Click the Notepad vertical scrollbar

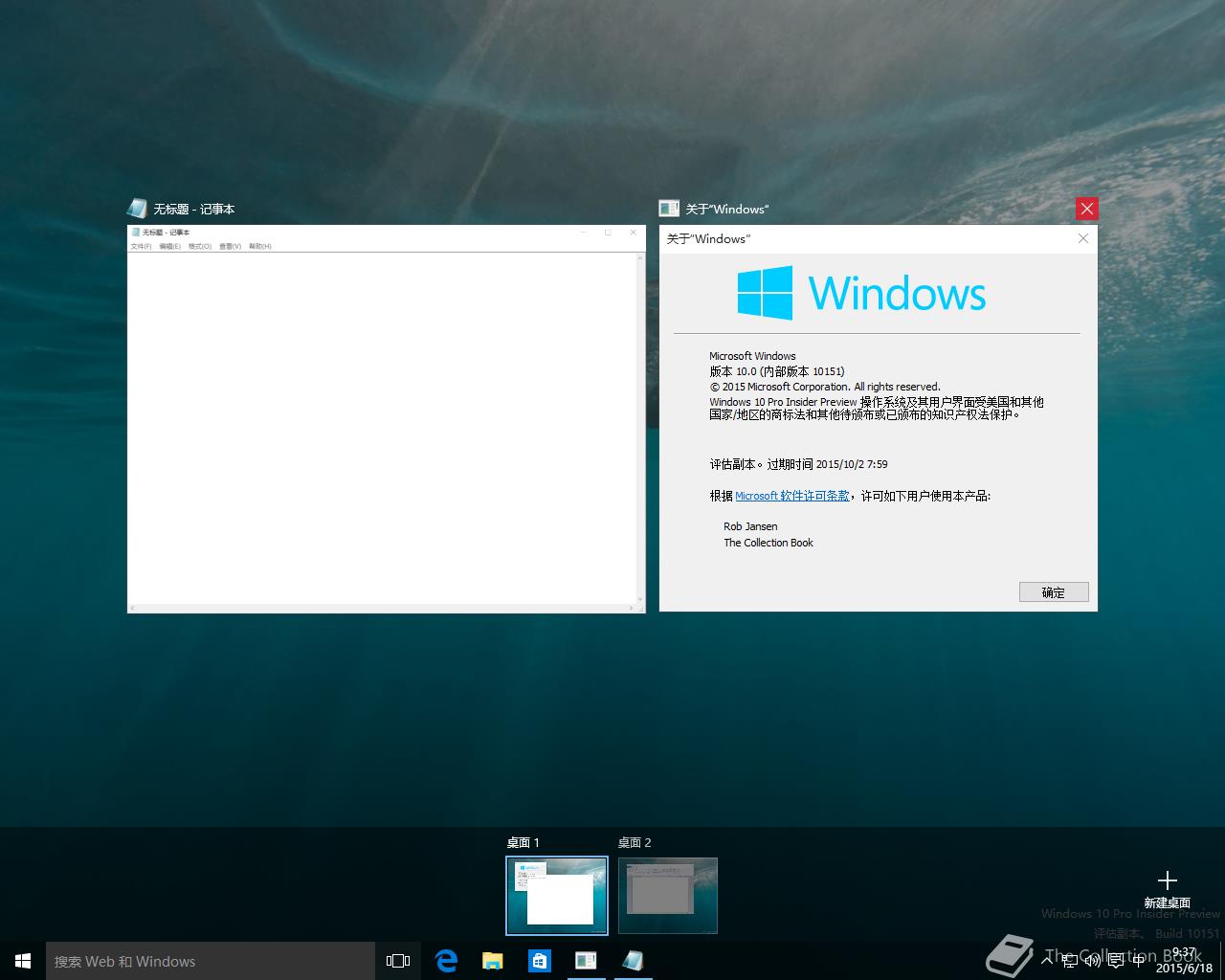(640, 428)
